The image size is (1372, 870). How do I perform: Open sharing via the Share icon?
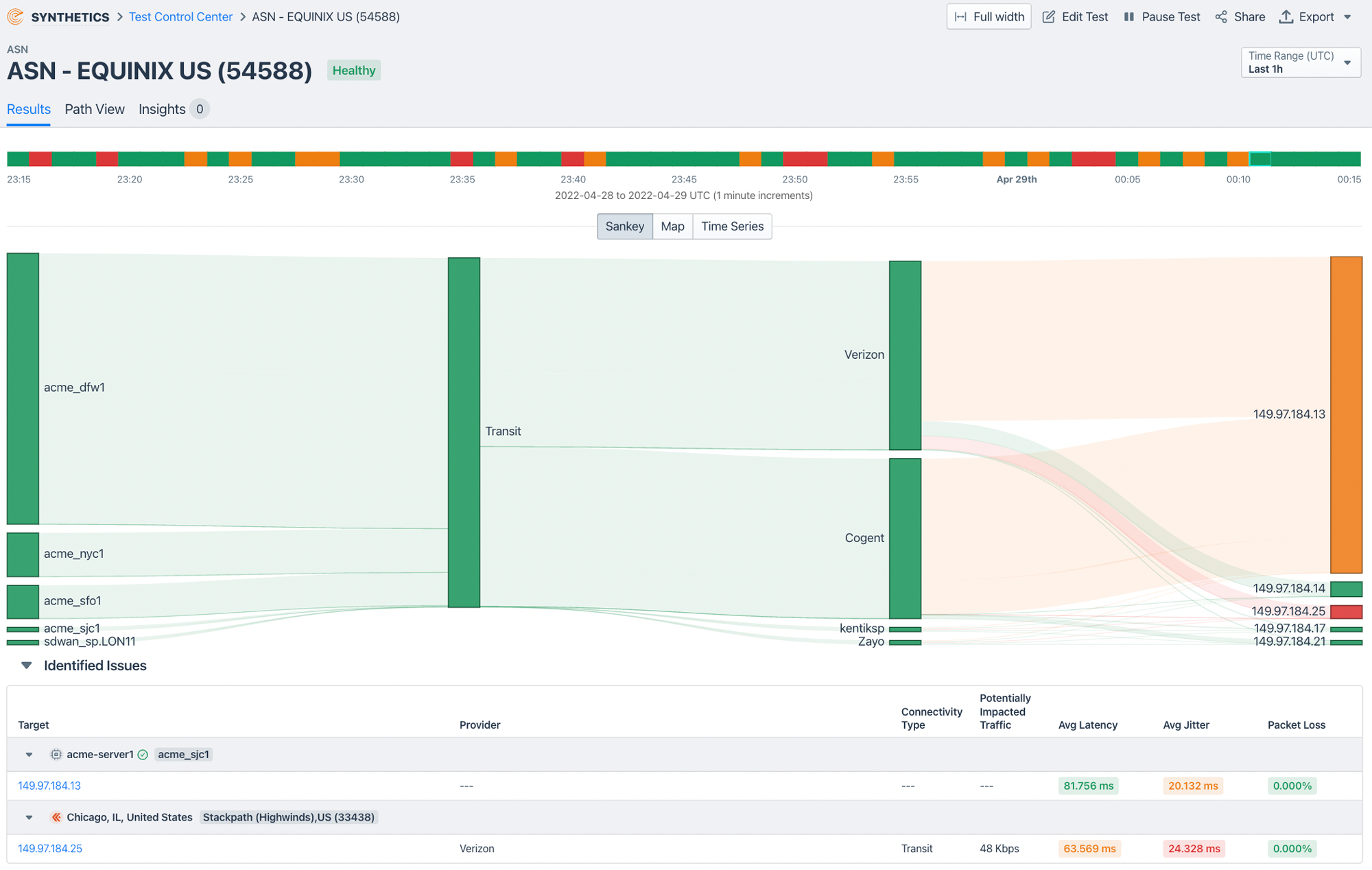coord(1222,16)
